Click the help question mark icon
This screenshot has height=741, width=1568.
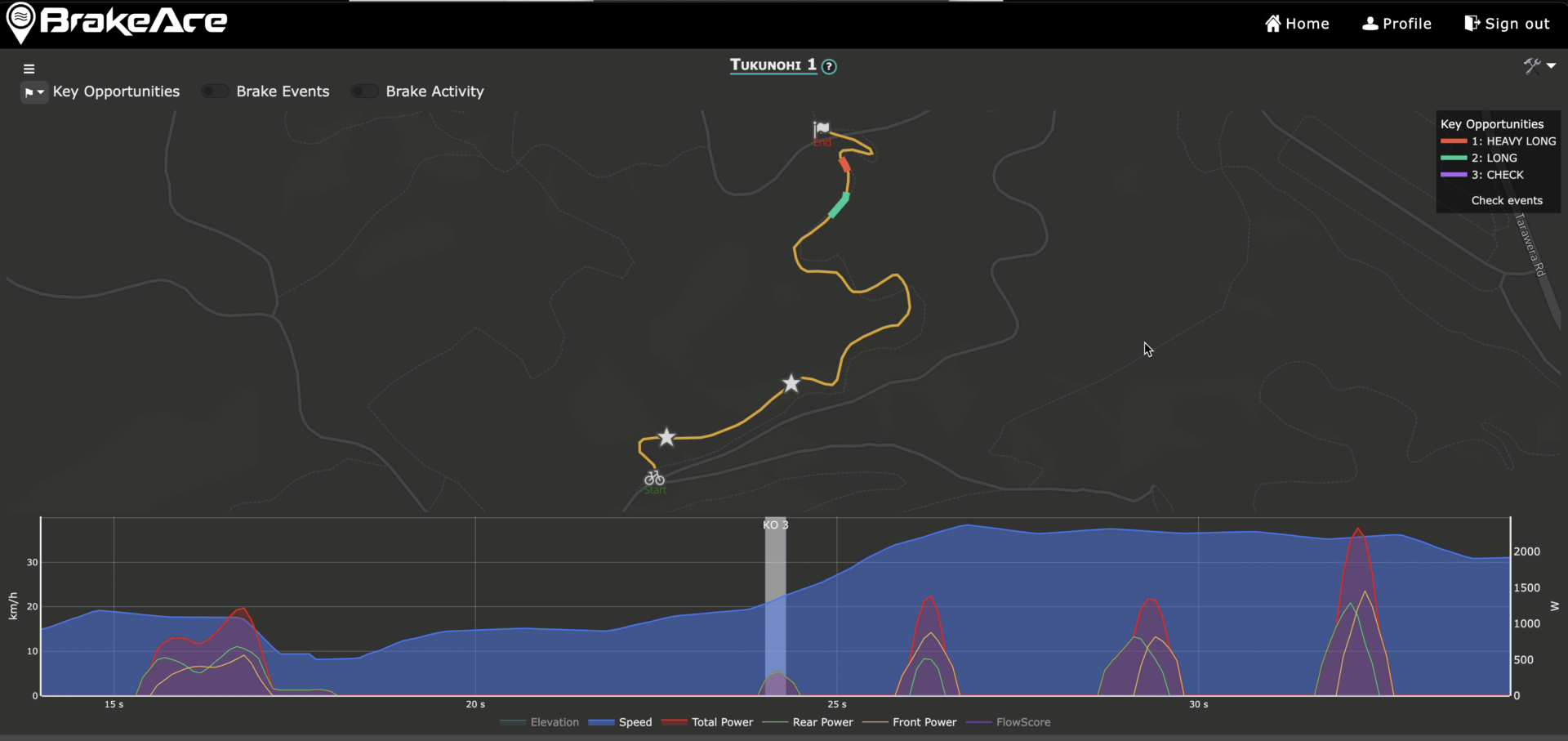coord(829,66)
